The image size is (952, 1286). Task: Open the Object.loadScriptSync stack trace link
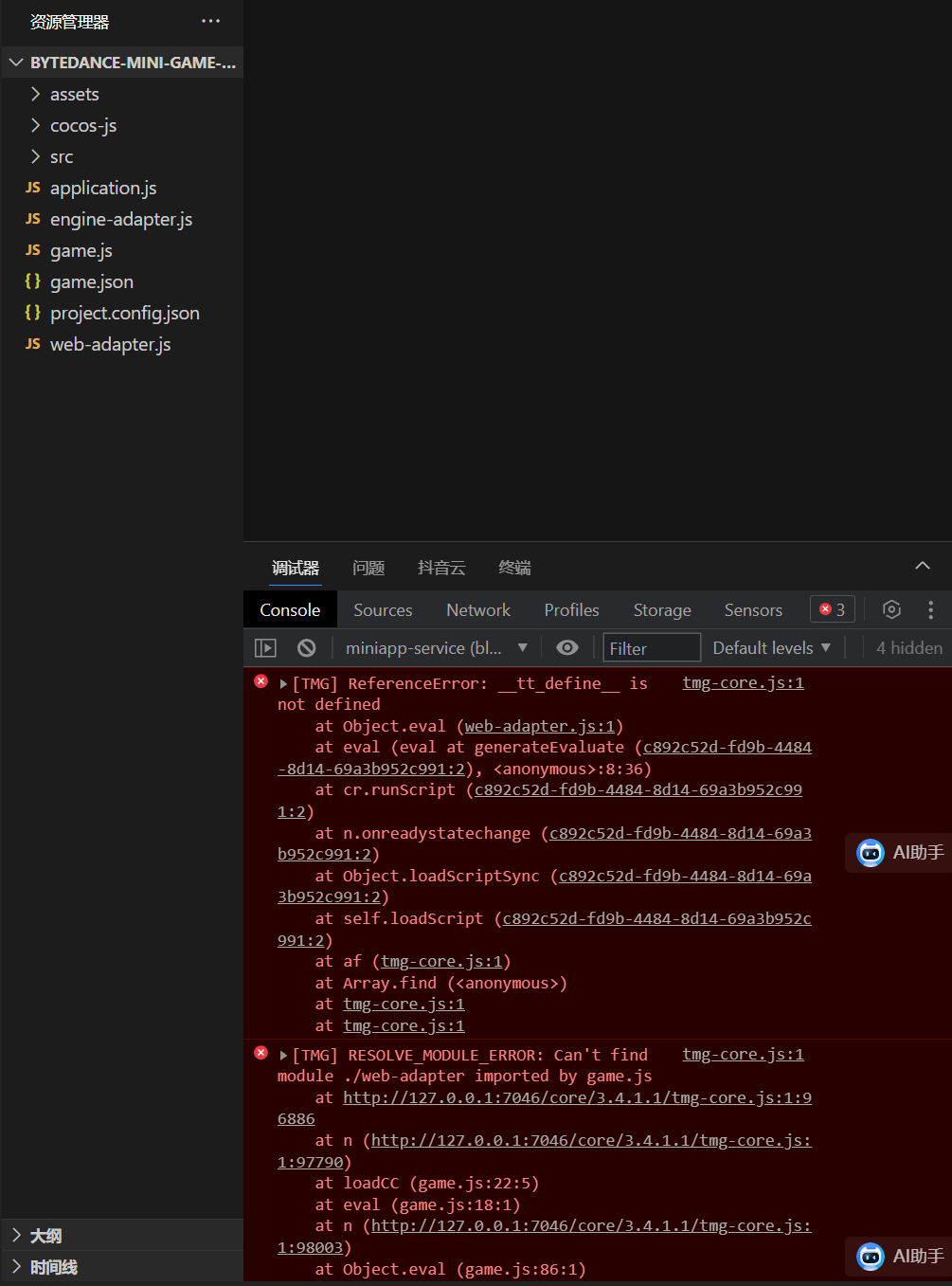(684, 876)
